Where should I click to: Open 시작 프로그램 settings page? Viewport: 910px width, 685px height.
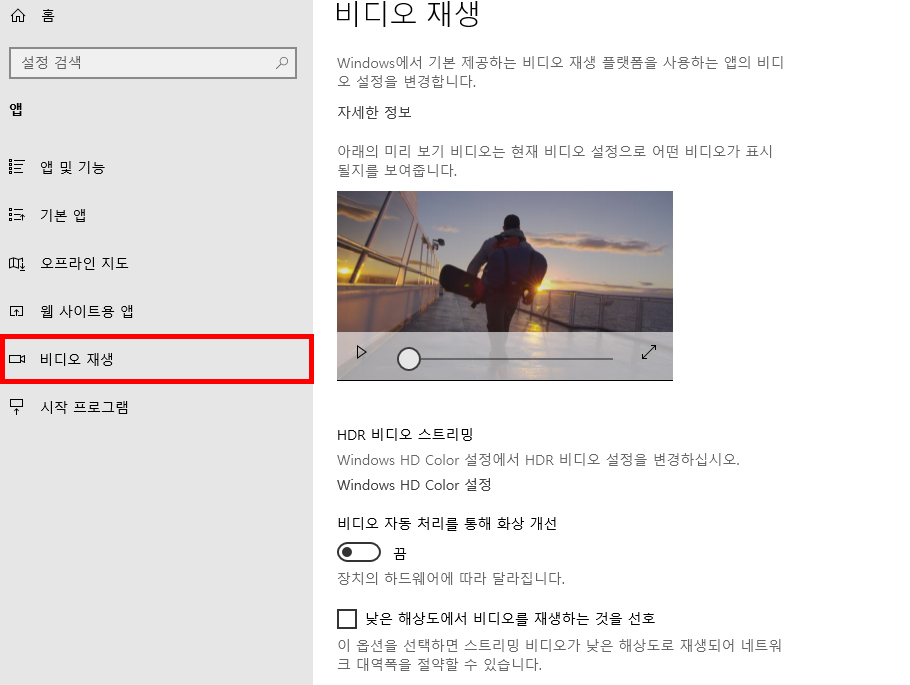[x=157, y=407]
